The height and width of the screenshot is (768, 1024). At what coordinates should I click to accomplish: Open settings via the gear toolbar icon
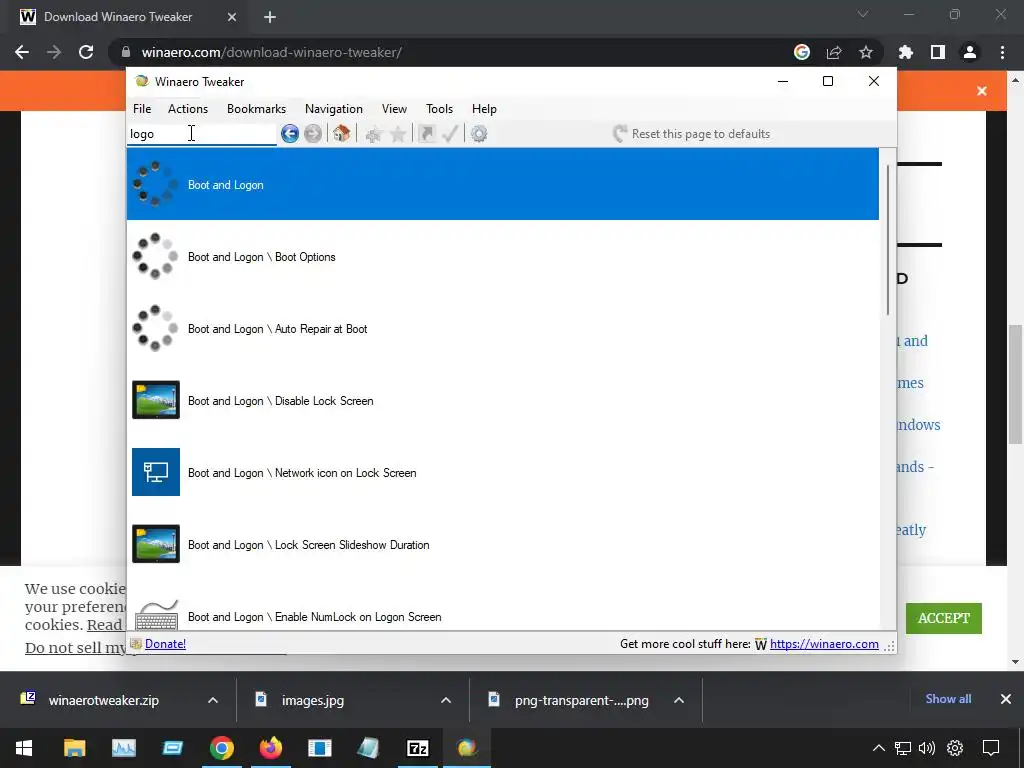(x=479, y=134)
